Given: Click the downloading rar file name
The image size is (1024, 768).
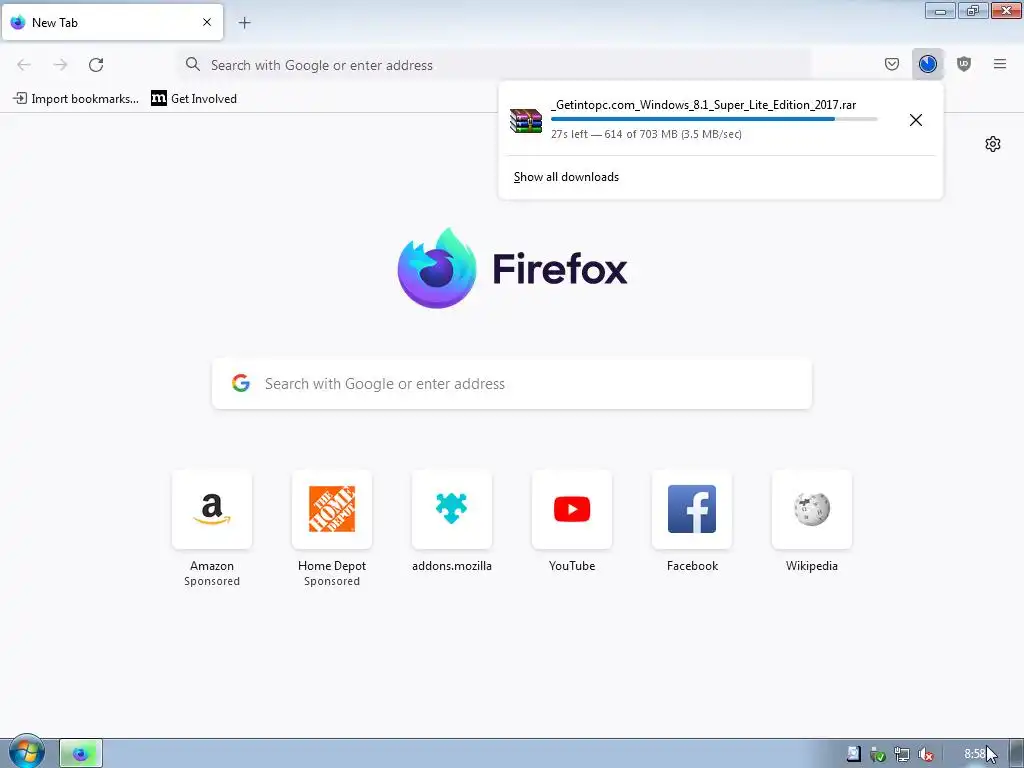Looking at the screenshot, I should coord(703,104).
